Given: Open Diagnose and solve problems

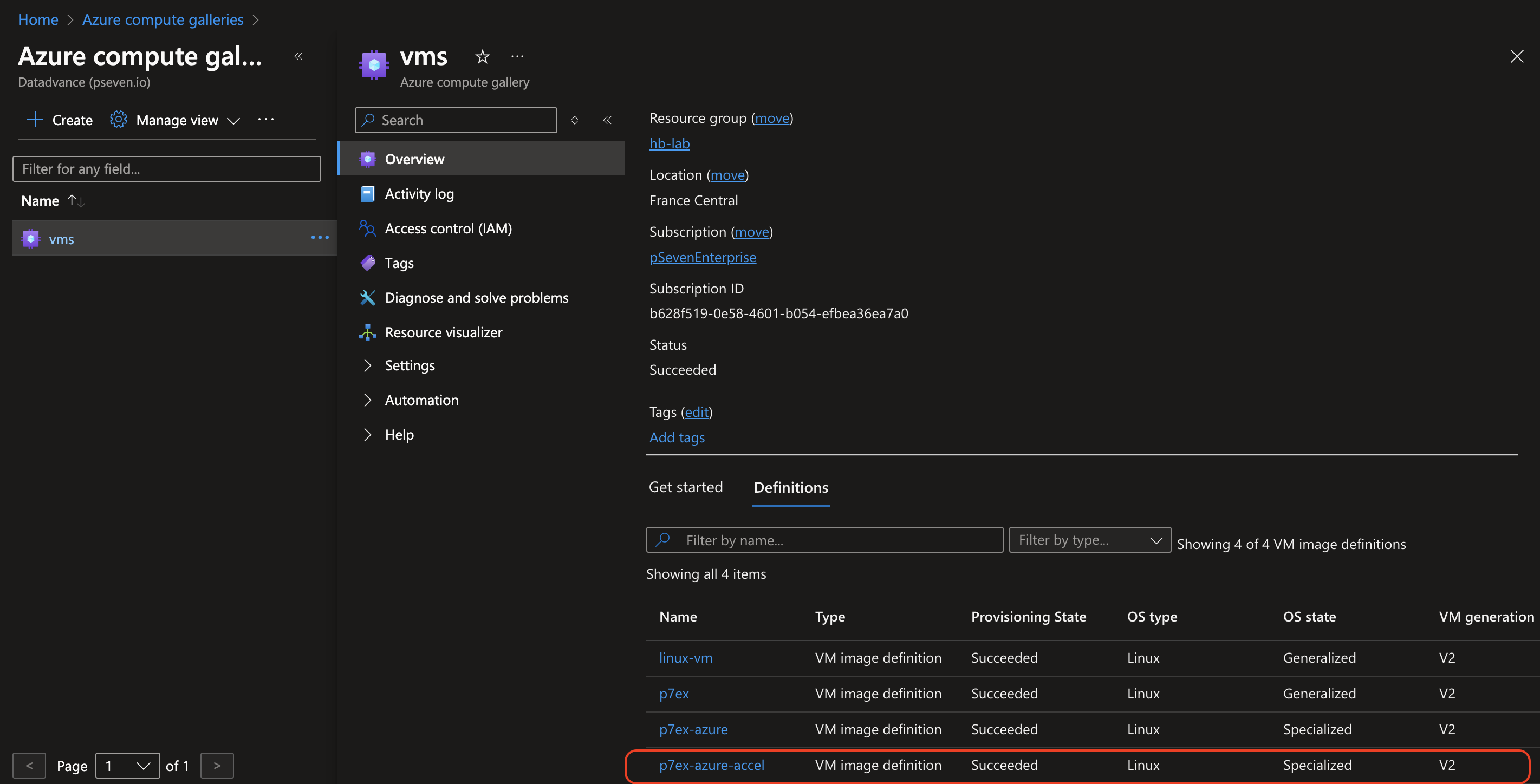Looking at the screenshot, I should 476,298.
